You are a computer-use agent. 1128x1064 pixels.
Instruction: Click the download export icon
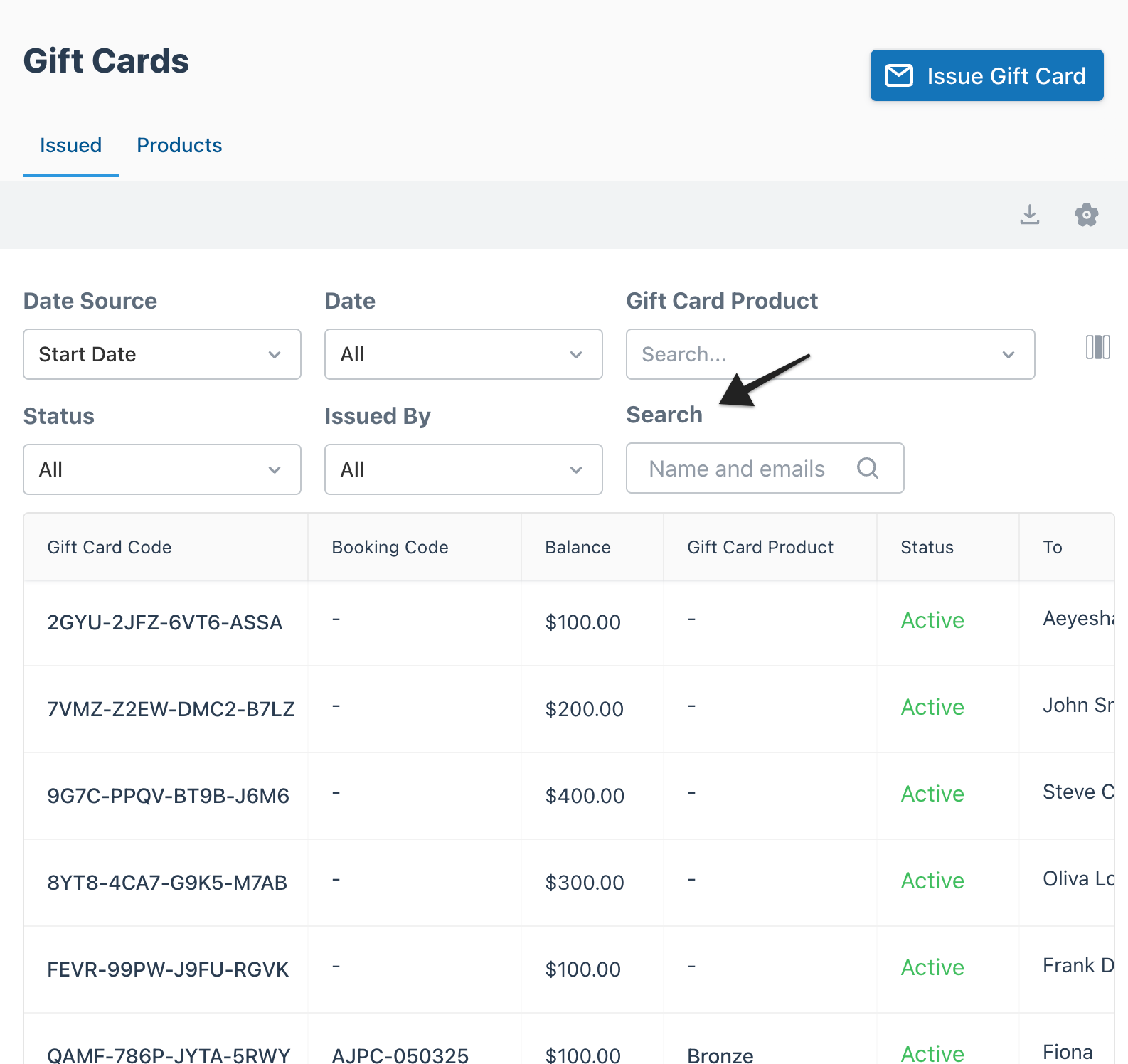coord(1030,214)
